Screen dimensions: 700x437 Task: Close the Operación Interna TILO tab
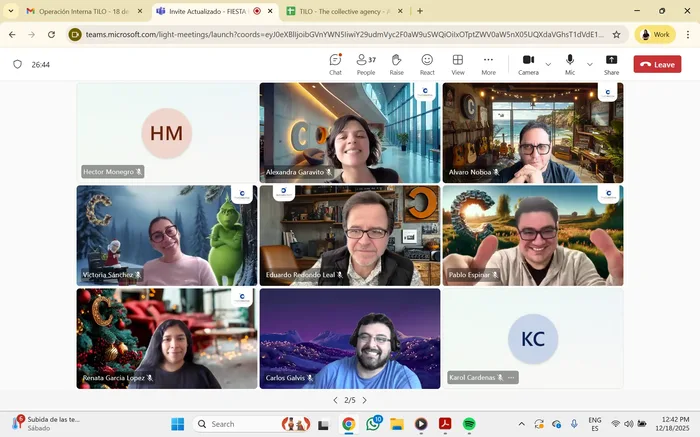point(140,11)
